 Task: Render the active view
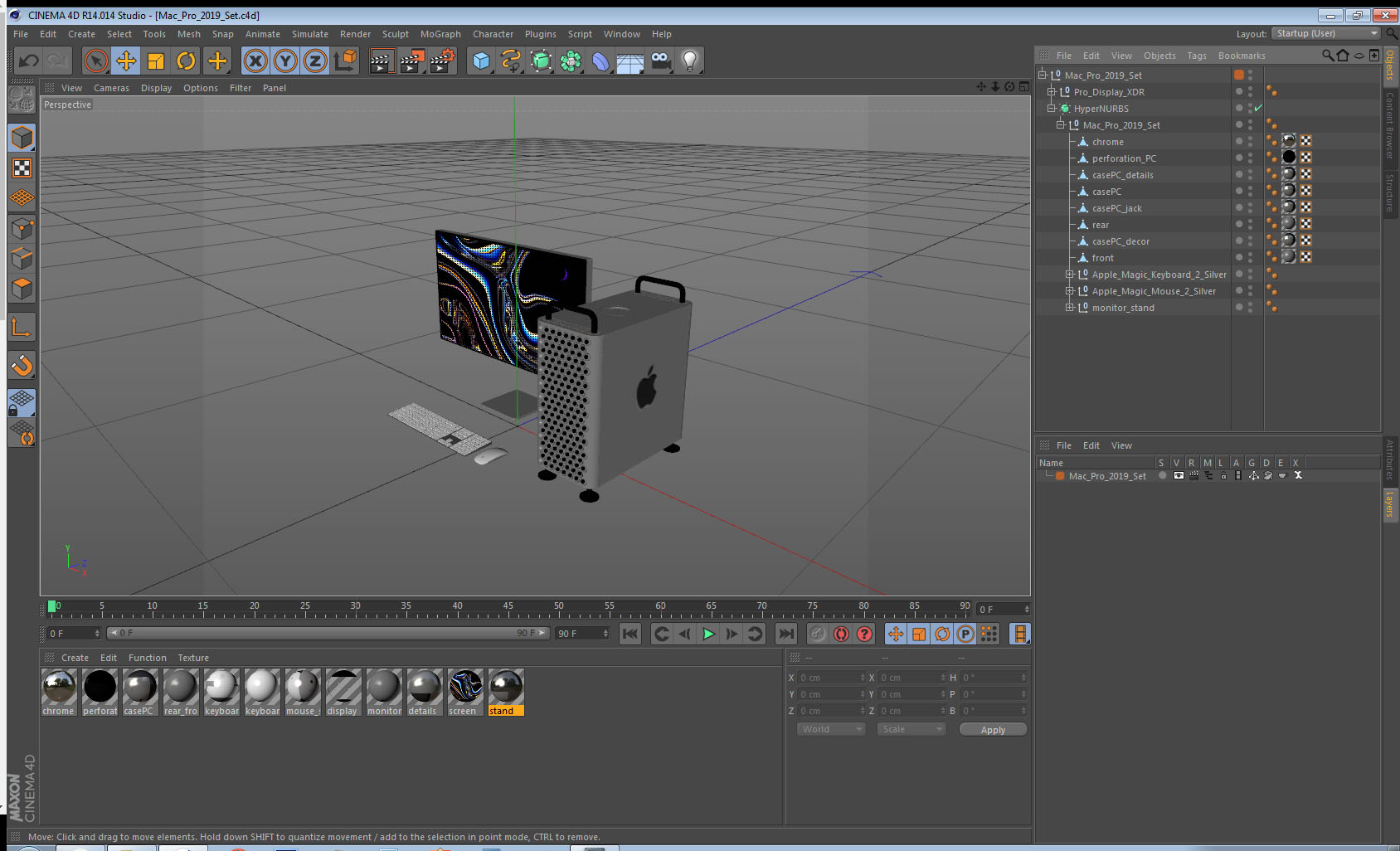point(381,61)
